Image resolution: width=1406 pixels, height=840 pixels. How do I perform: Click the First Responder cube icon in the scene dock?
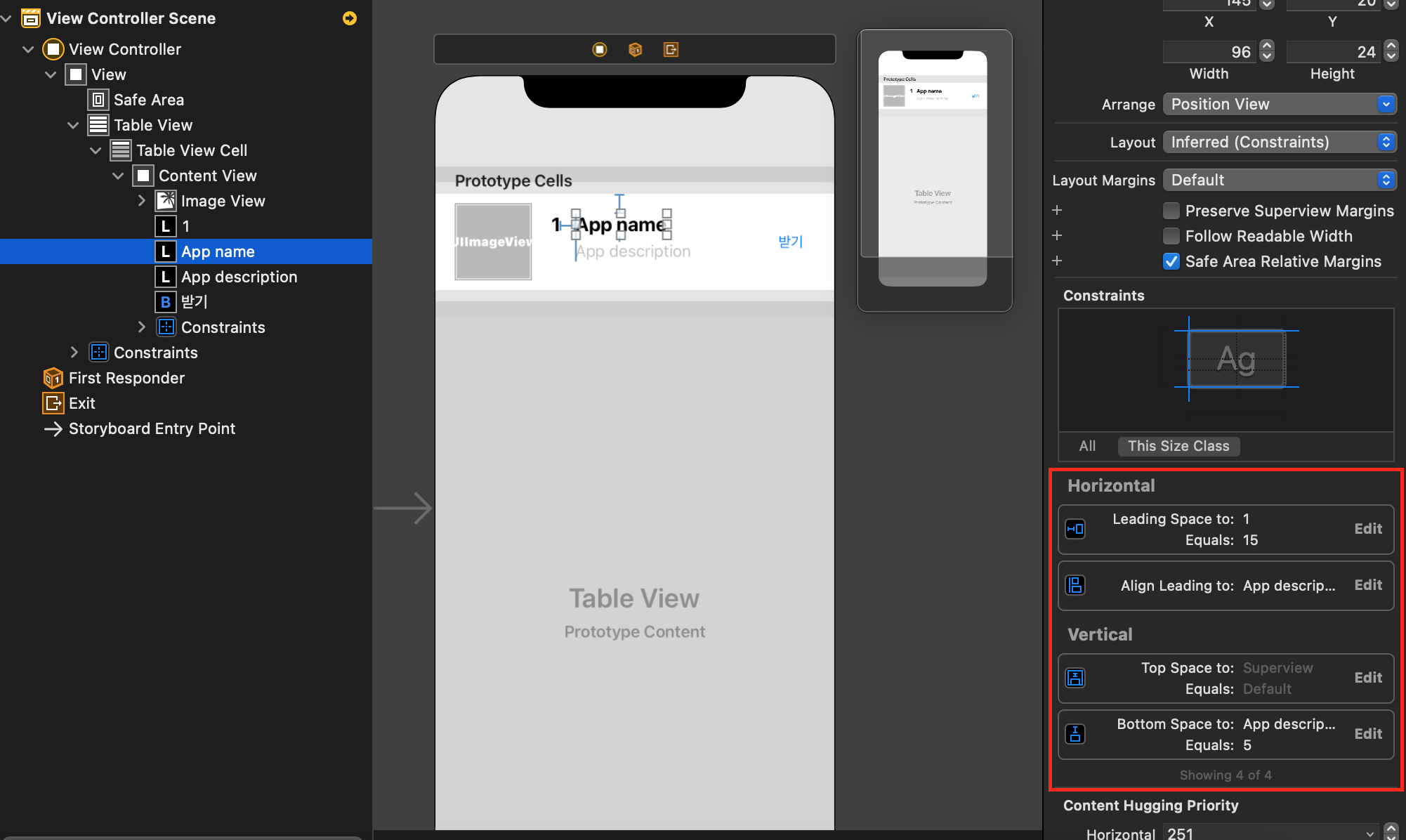[635, 49]
